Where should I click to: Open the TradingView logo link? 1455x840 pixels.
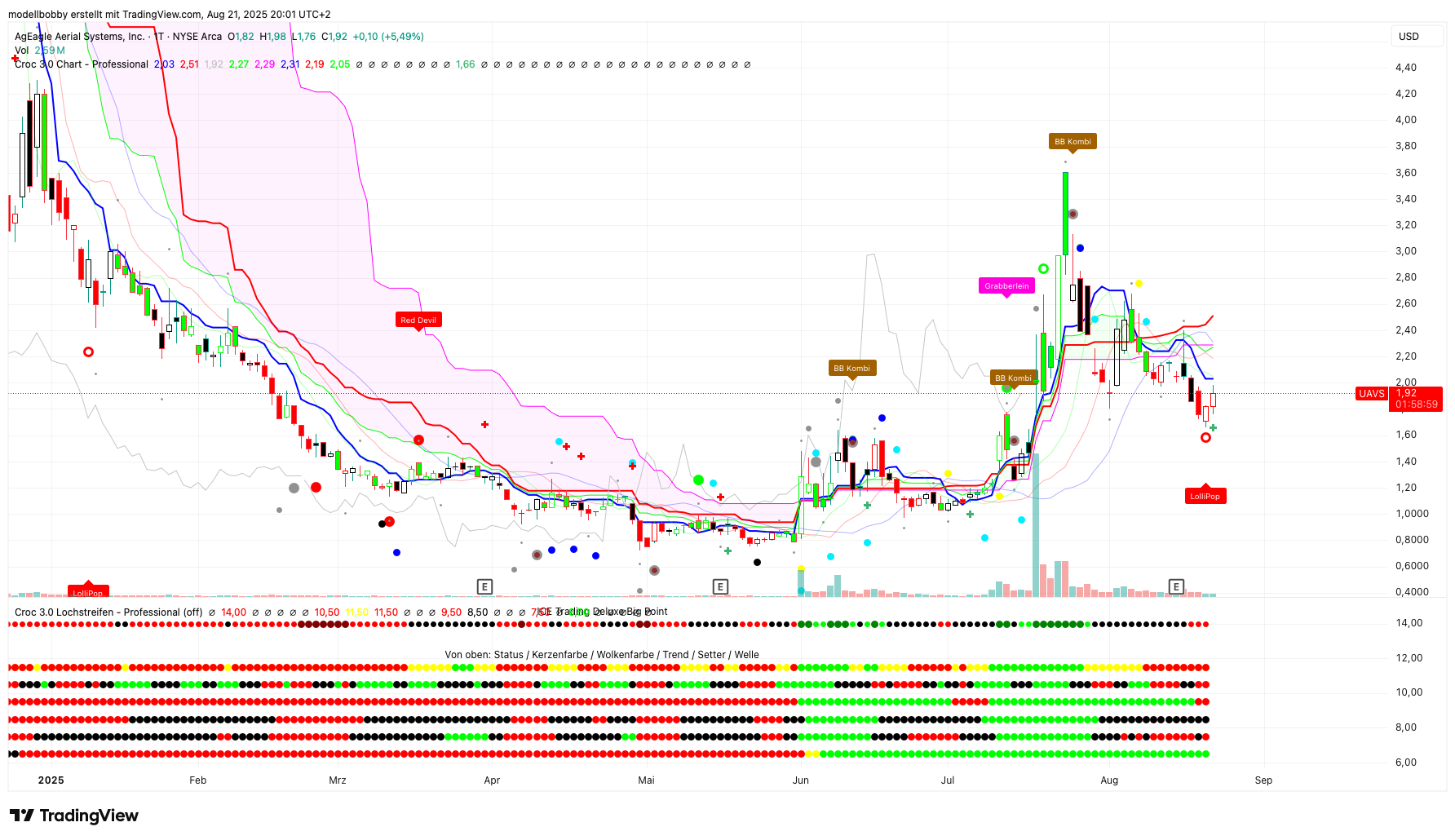(x=74, y=816)
